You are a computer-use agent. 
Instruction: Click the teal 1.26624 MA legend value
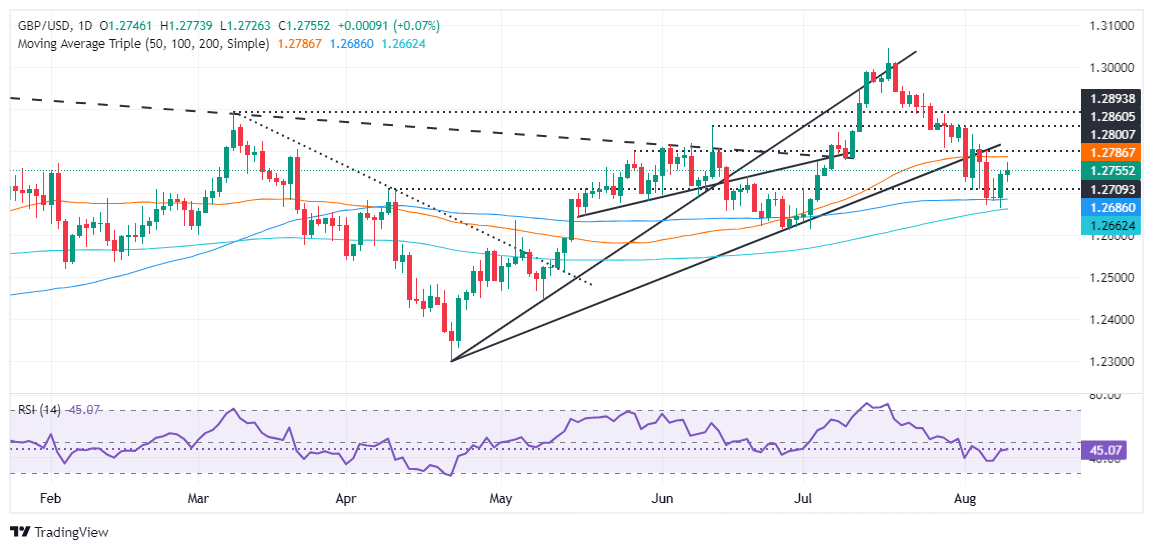[x=403, y=44]
